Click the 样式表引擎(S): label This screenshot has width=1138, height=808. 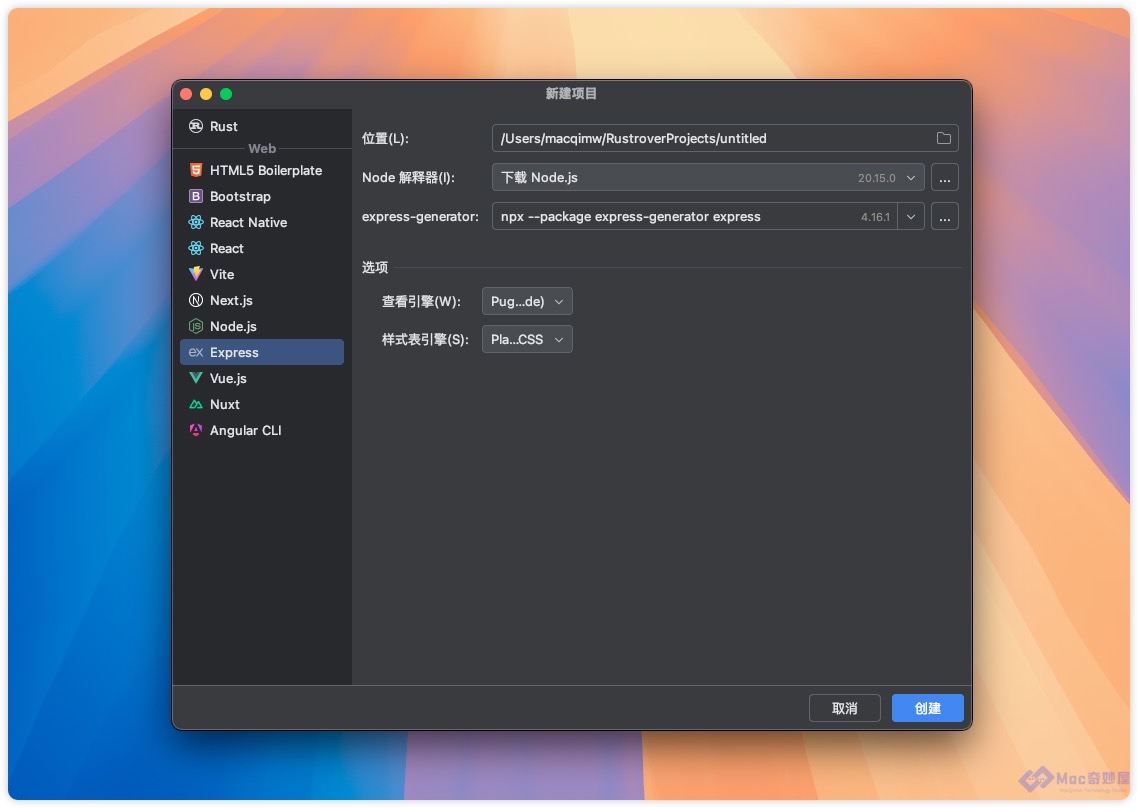[425, 340]
